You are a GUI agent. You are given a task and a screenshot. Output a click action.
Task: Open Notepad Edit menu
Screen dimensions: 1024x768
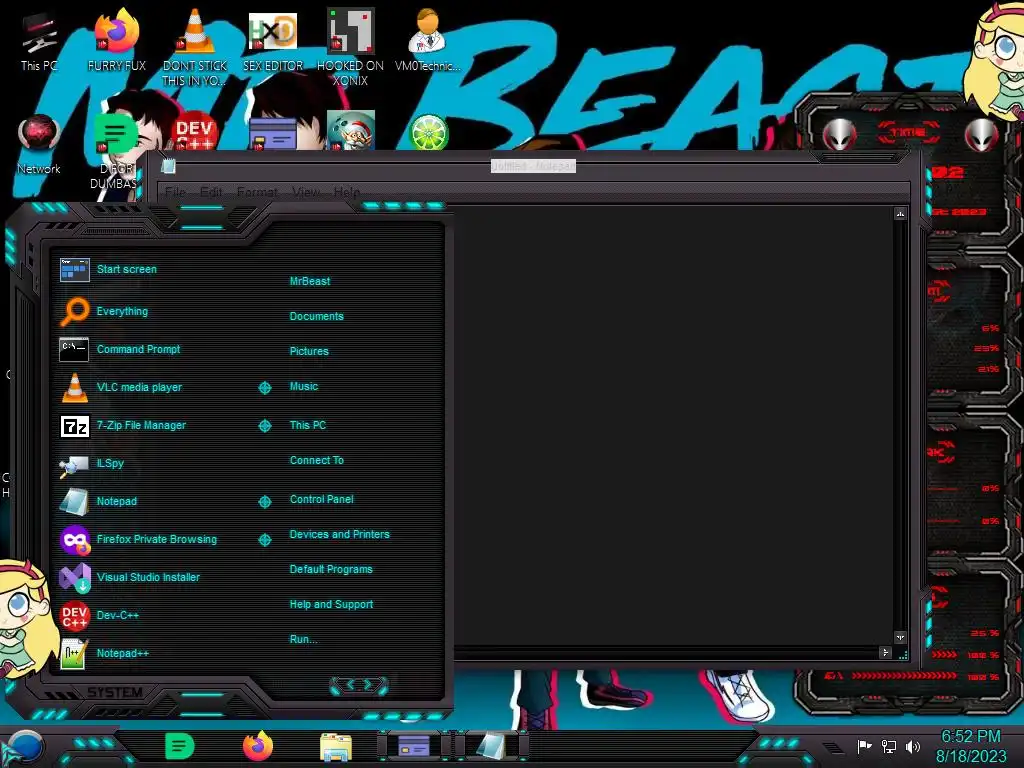pyautogui.click(x=211, y=192)
